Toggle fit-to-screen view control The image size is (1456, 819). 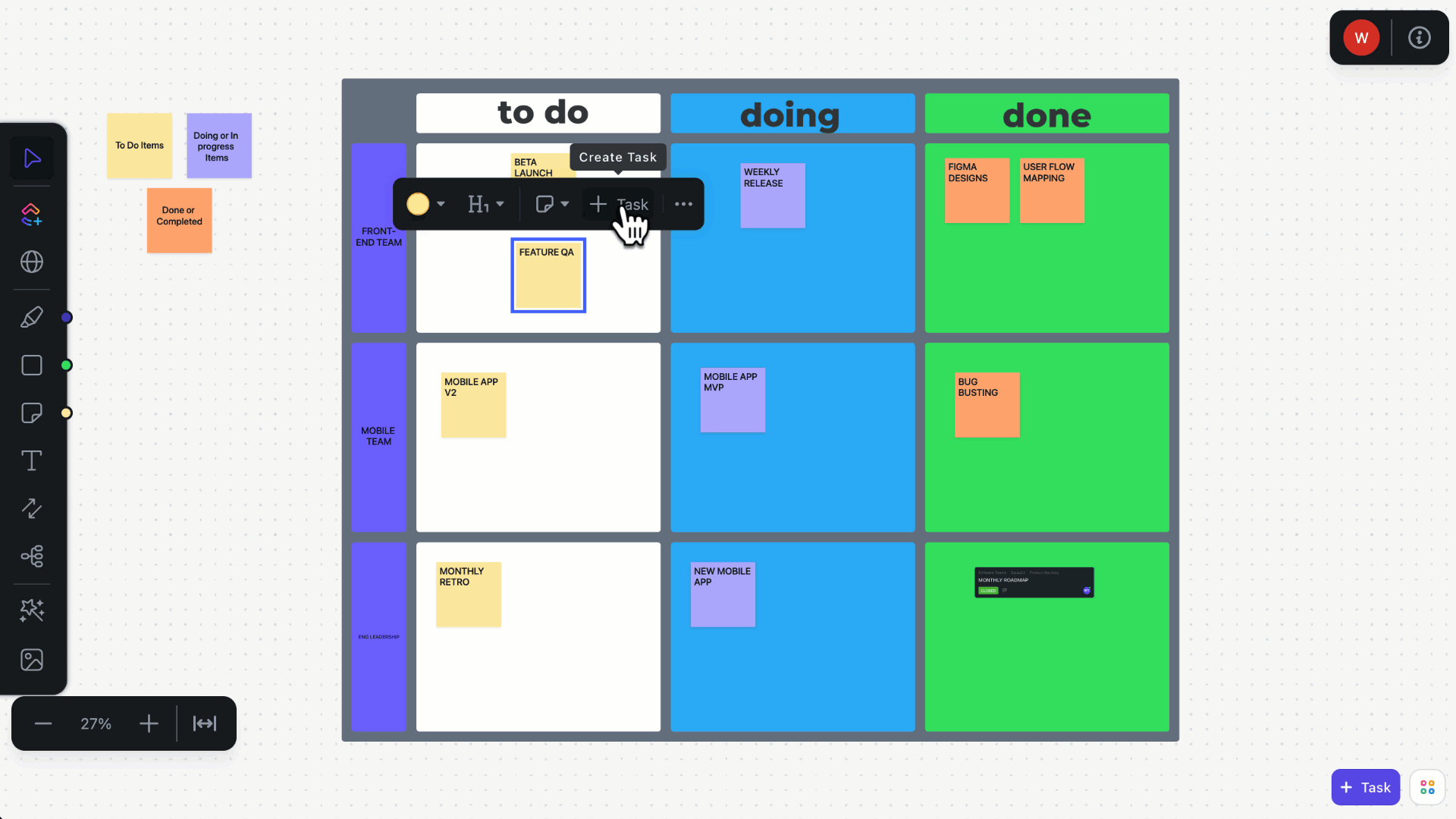point(204,724)
